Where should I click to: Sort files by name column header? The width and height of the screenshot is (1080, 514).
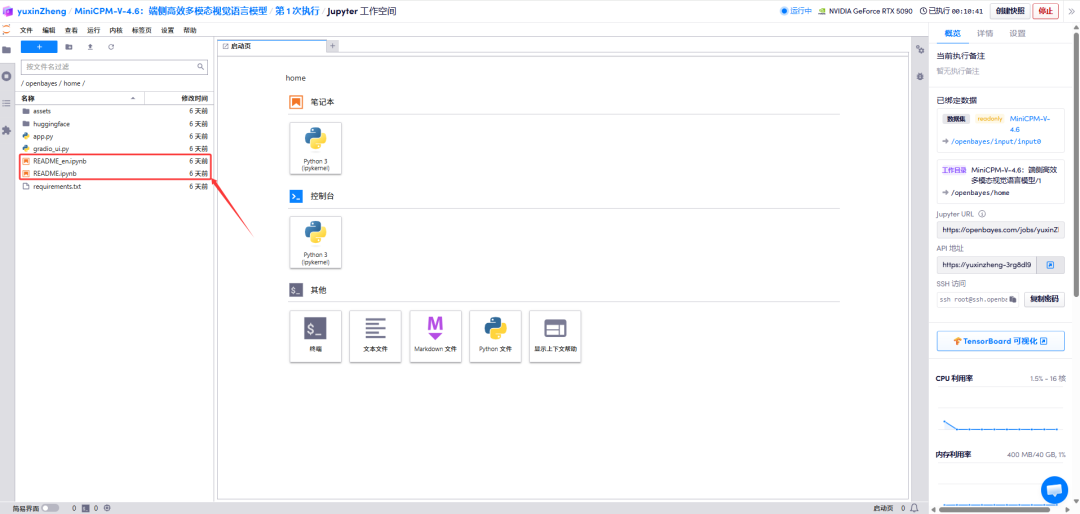pyautogui.click(x=79, y=99)
